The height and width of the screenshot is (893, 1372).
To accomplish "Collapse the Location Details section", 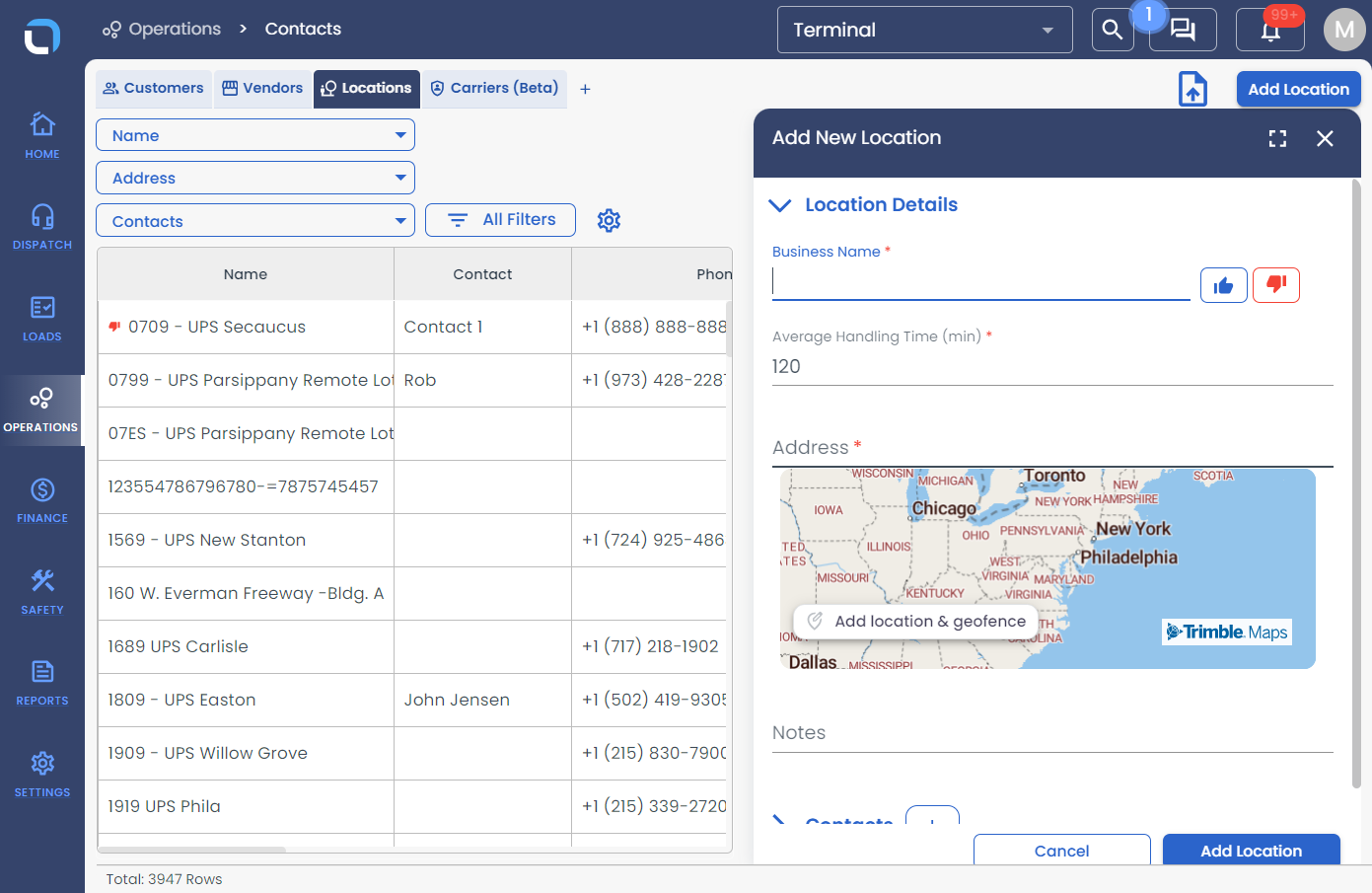I will tap(779, 205).
